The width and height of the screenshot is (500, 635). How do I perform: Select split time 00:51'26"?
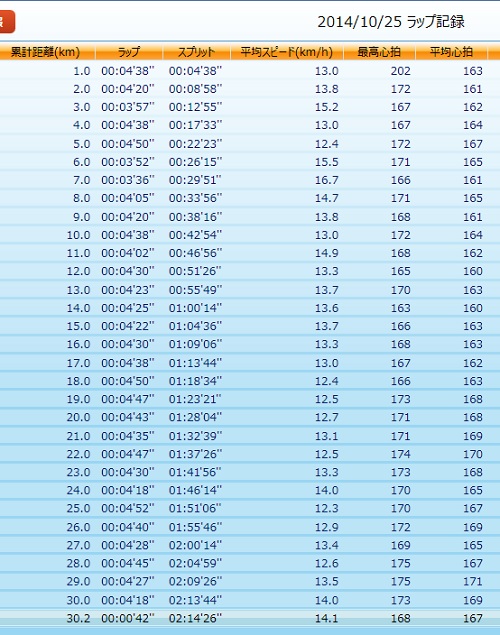pos(195,271)
